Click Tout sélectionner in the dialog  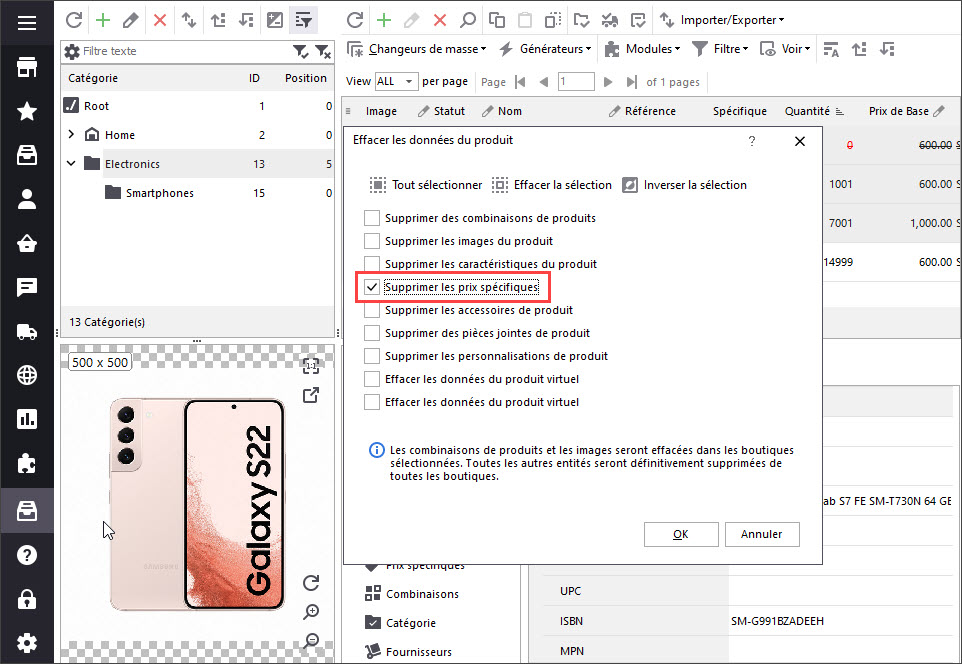(x=426, y=185)
